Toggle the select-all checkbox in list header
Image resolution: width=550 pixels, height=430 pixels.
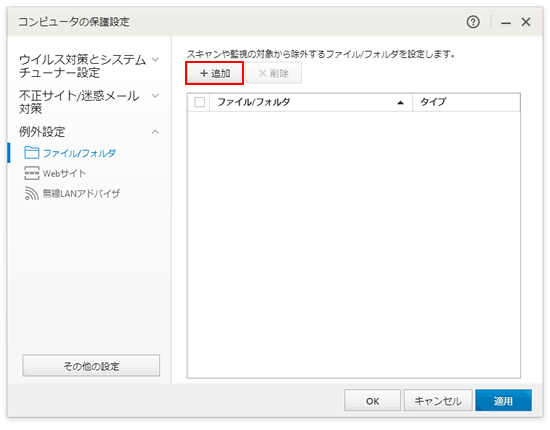200,102
